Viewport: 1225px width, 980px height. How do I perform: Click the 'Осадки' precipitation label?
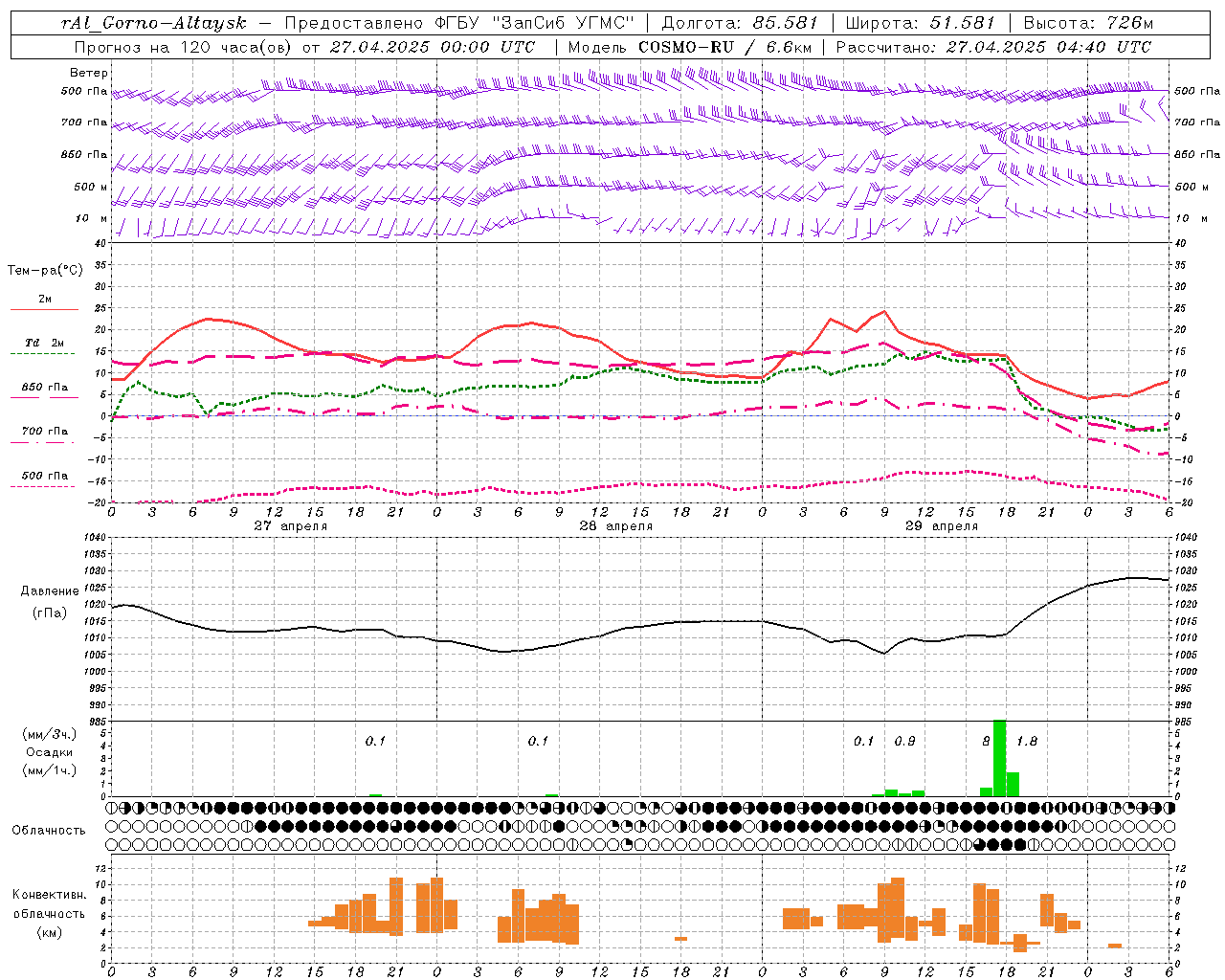49,752
